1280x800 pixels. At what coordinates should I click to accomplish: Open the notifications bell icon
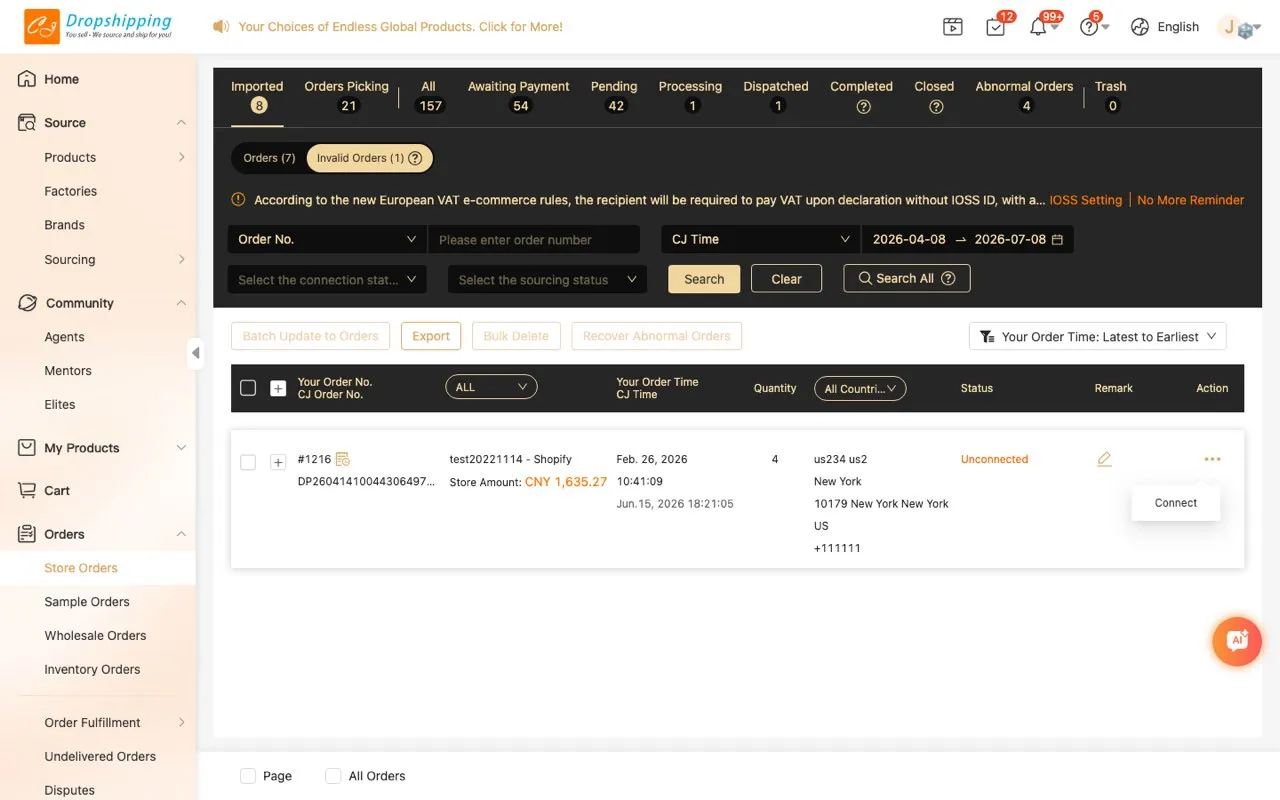point(1038,27)
